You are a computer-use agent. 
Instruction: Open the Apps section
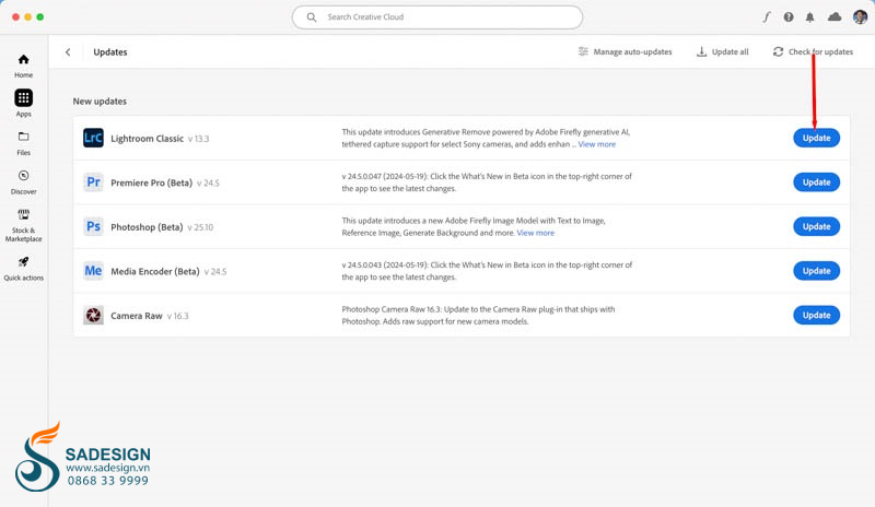click(23, 103)
